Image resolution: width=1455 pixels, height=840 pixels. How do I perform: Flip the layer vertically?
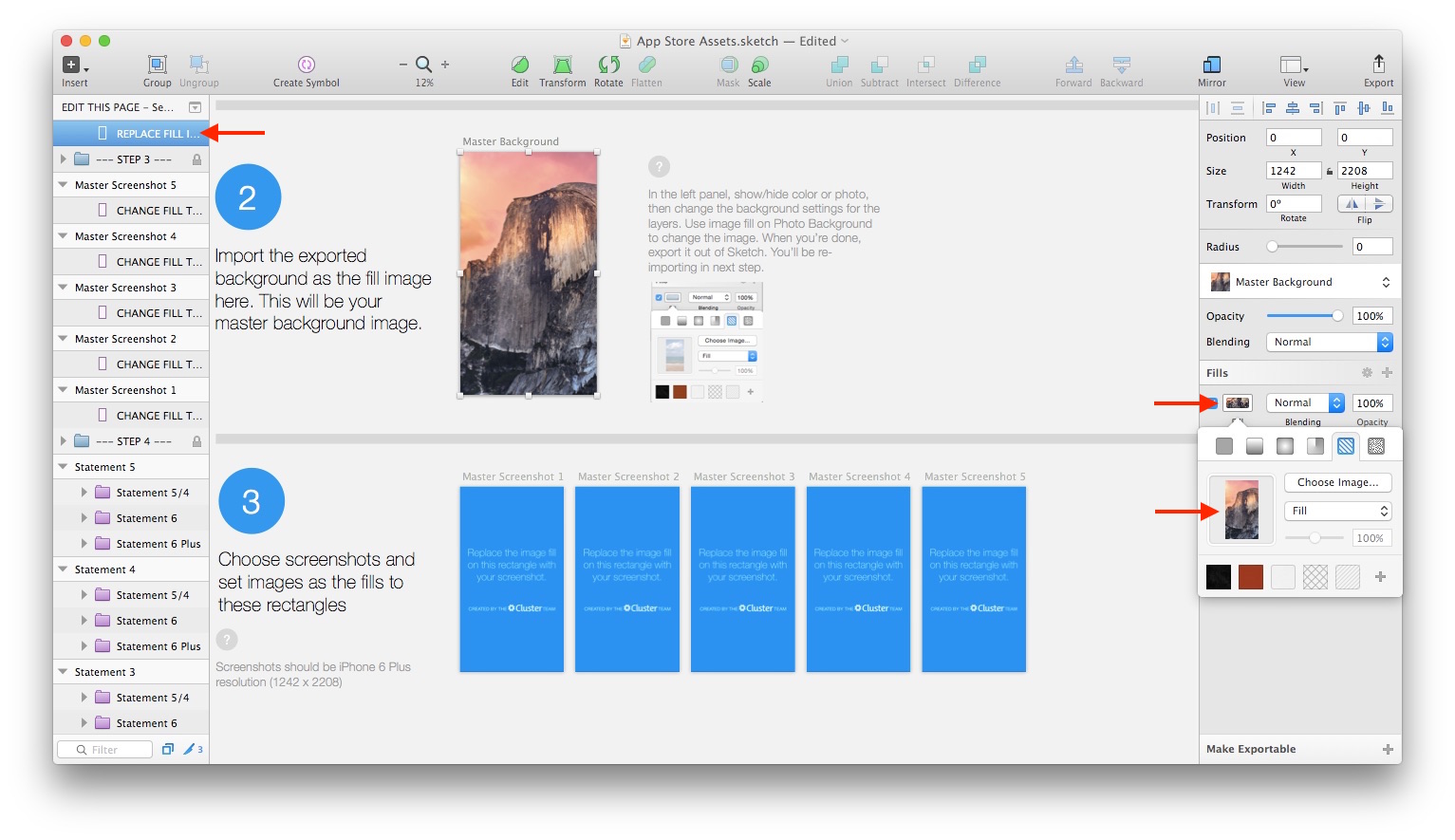[x=1378, y=204]
